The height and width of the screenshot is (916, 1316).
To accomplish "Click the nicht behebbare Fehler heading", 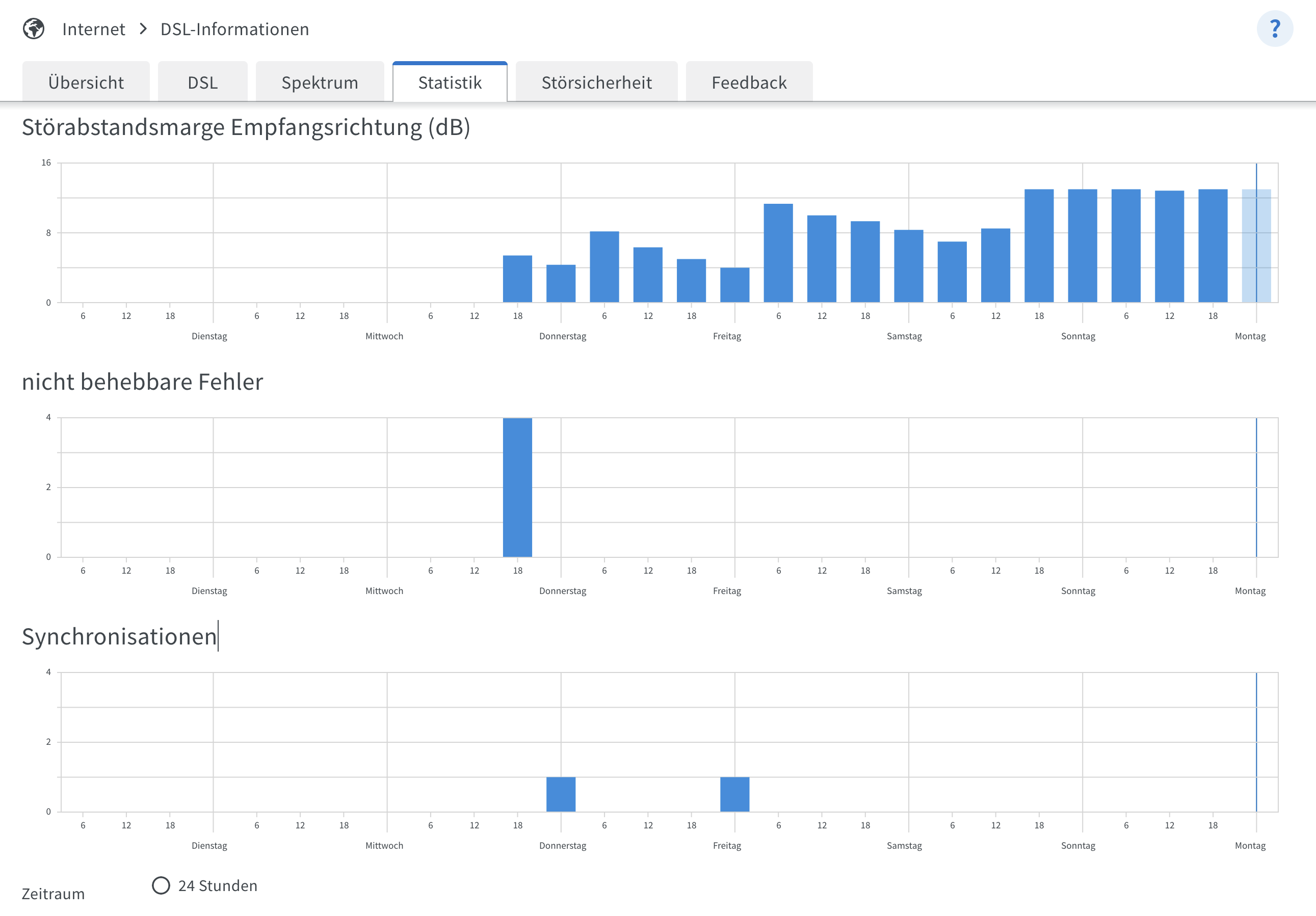I will tap(143, 382).
